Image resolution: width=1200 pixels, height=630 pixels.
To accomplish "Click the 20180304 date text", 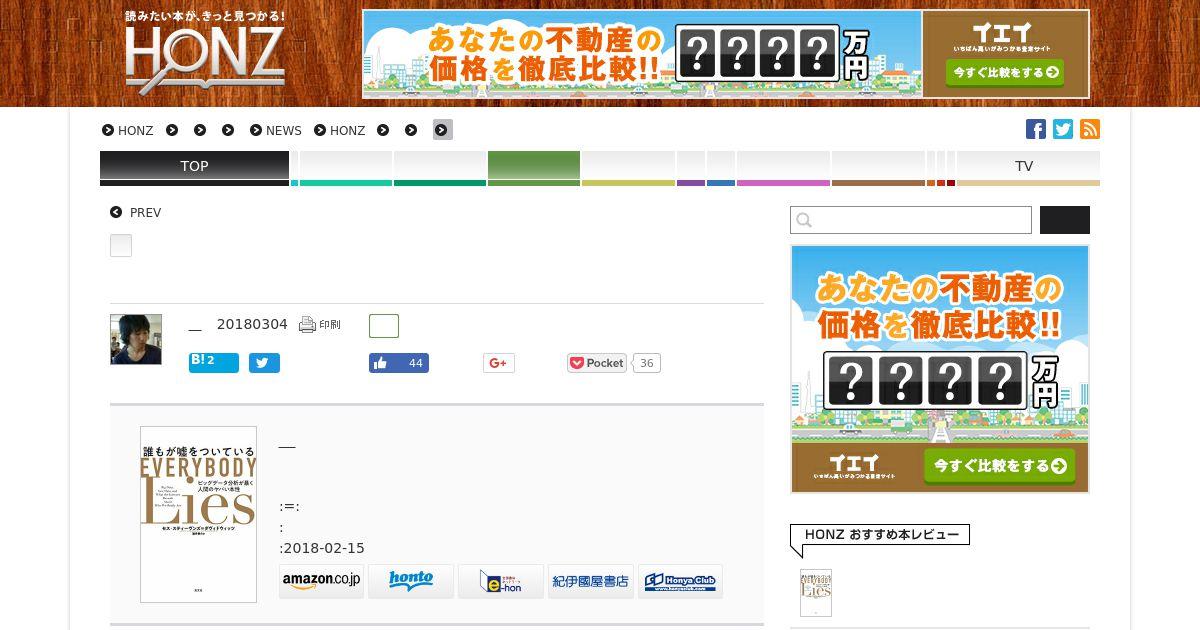I will coord(252,324).
